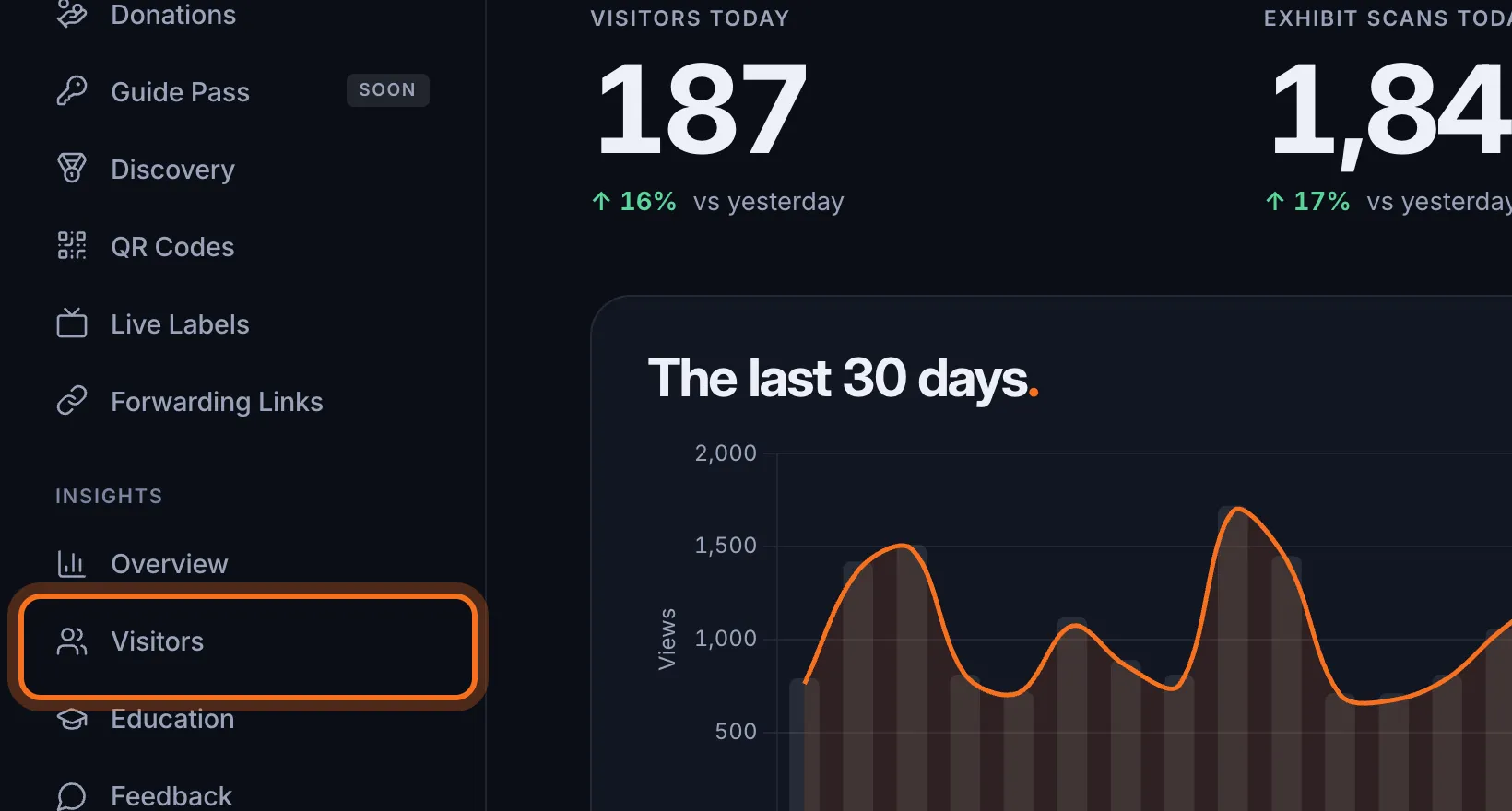Click the Visitors people icon
The width and height of the screenshot is (1512, 811).
tap(72, 641)
